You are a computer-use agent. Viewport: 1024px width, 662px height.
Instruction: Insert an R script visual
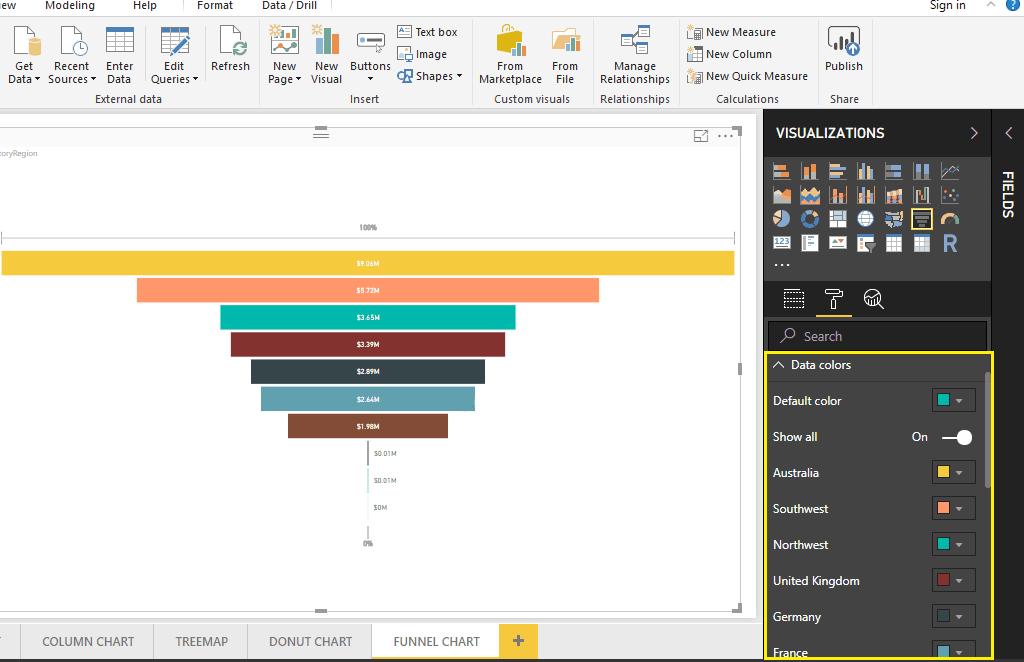(x=950, y=243)
